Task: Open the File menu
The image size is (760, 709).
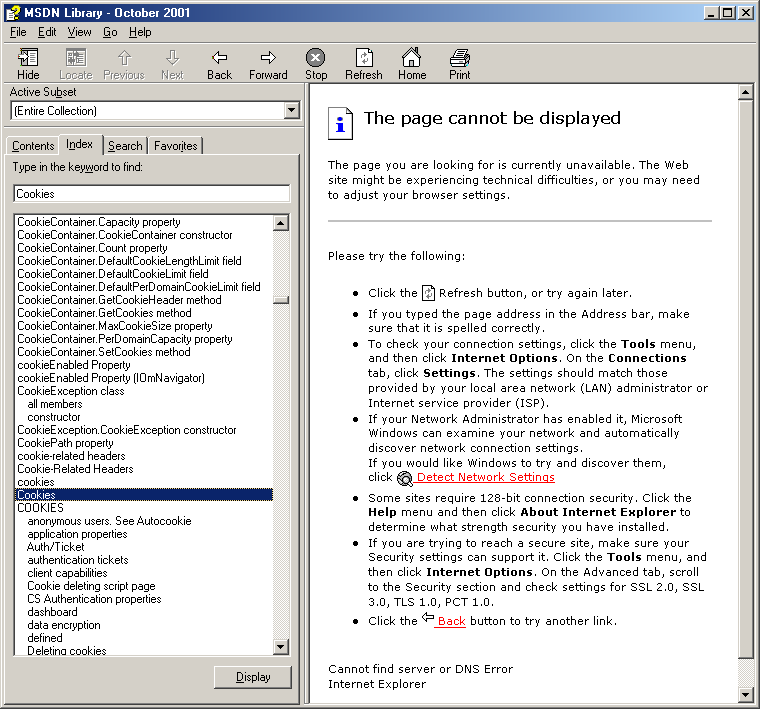Action: (18, 32)
